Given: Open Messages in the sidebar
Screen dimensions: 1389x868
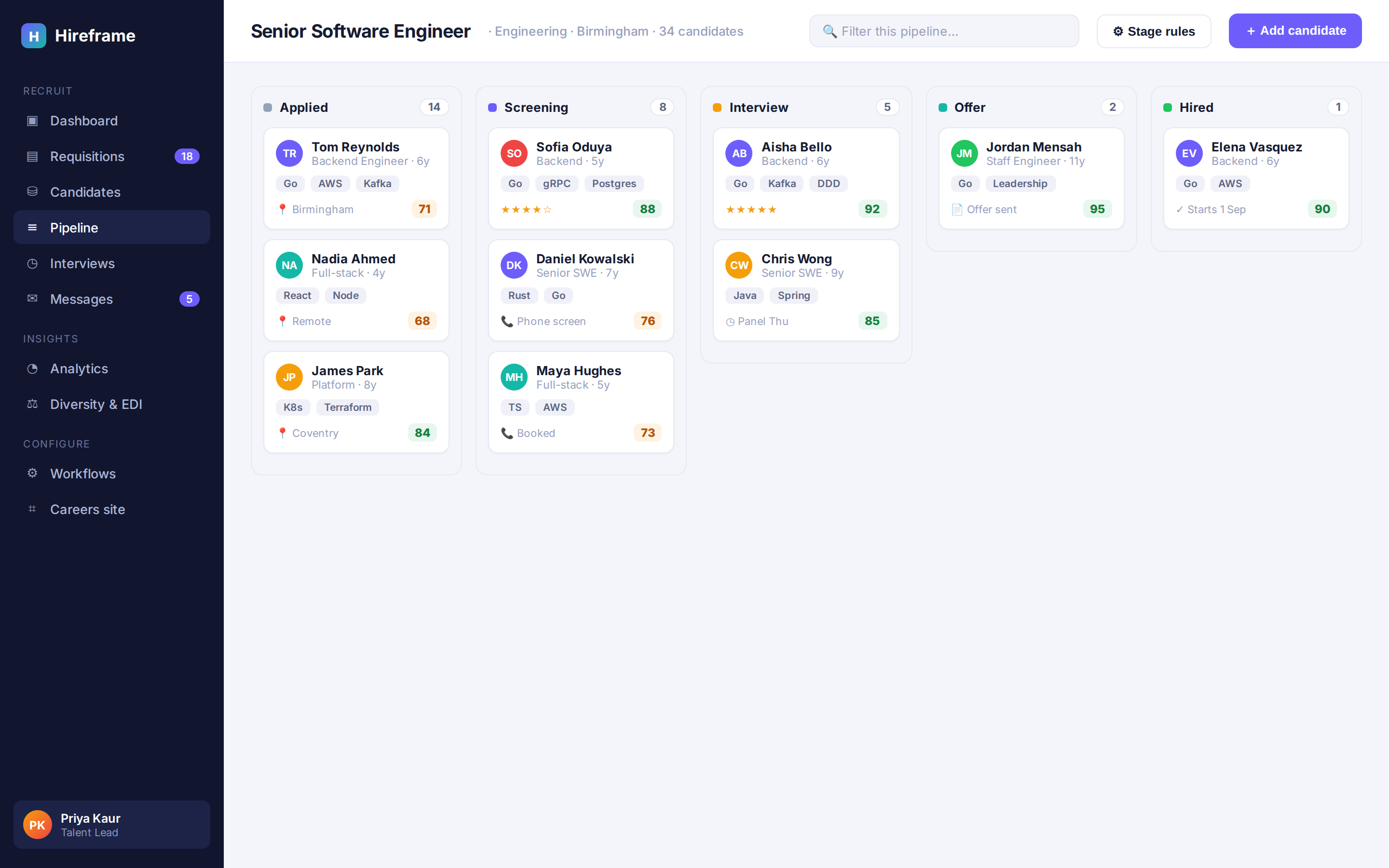Looking at the screenshot, I should pyautogui.click(x=112, y=298).
